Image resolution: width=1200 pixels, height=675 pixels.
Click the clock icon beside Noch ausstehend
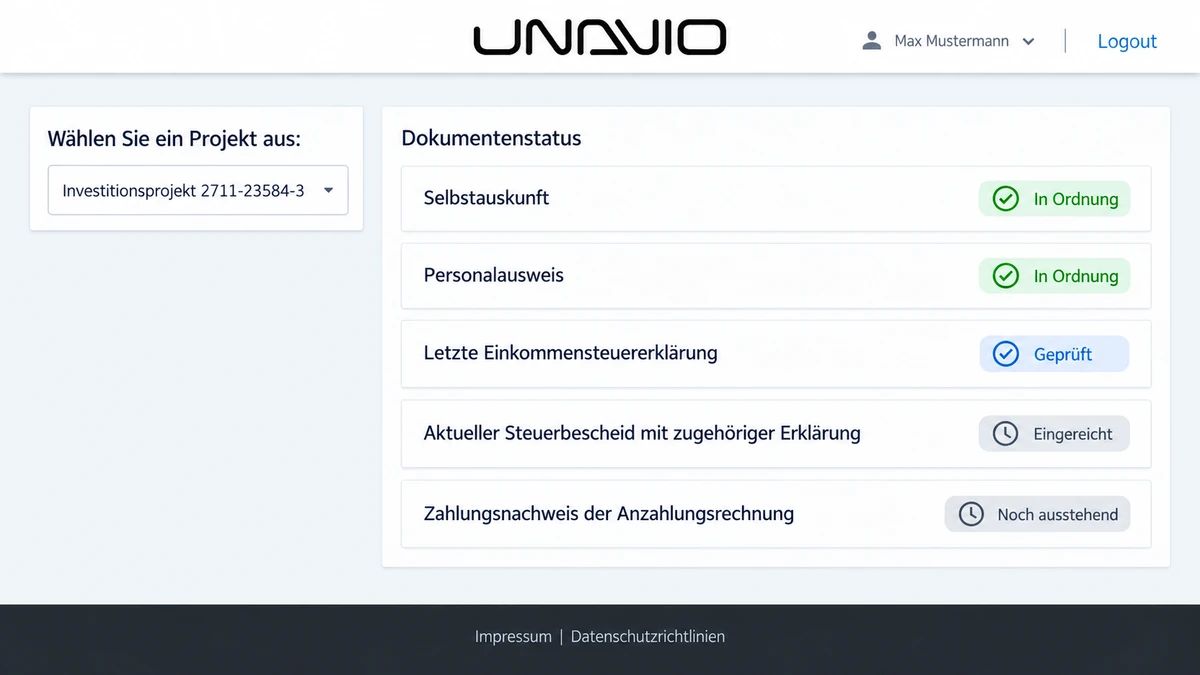pos(971,514)
